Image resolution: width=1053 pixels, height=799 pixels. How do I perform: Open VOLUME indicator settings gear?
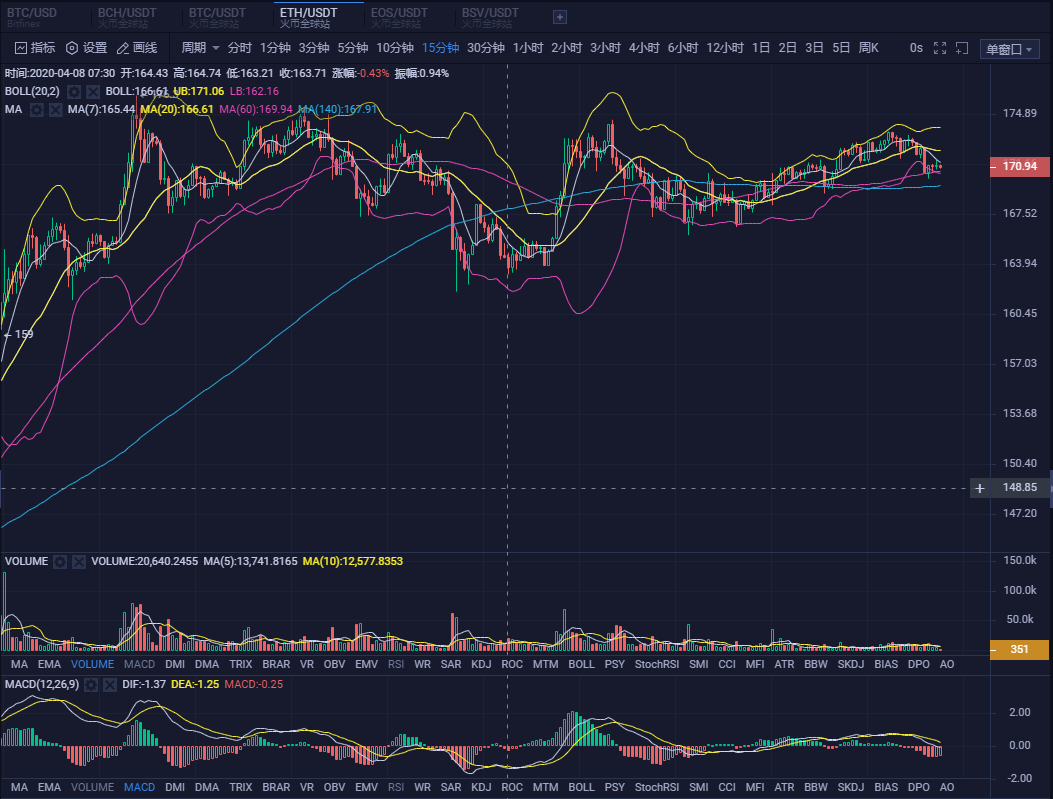point(60,562)
